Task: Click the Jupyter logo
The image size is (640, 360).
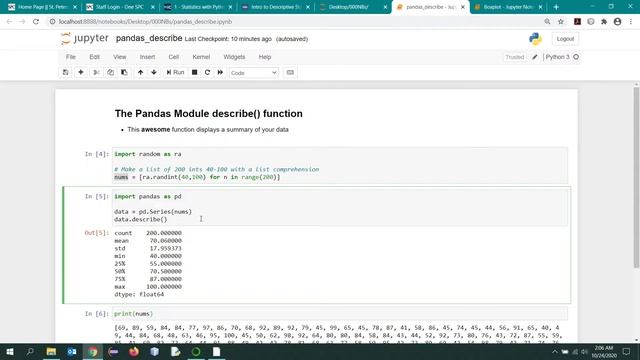Action: pyautogui.click(x=85, y=38)
